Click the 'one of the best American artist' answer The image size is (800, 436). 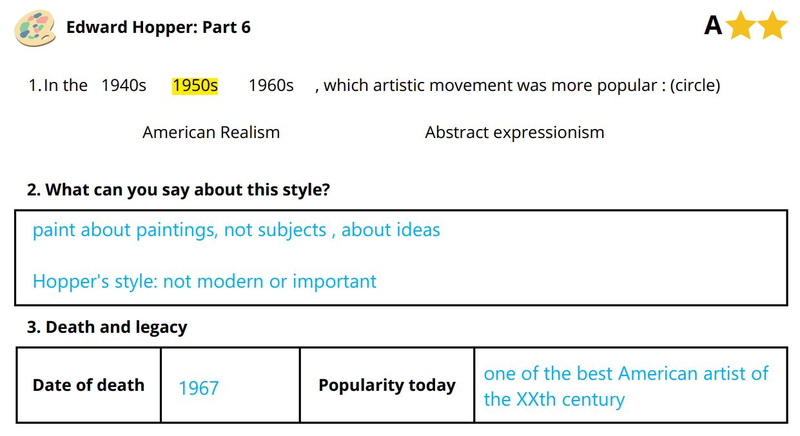pyautogui.click(x=626, y=386)
